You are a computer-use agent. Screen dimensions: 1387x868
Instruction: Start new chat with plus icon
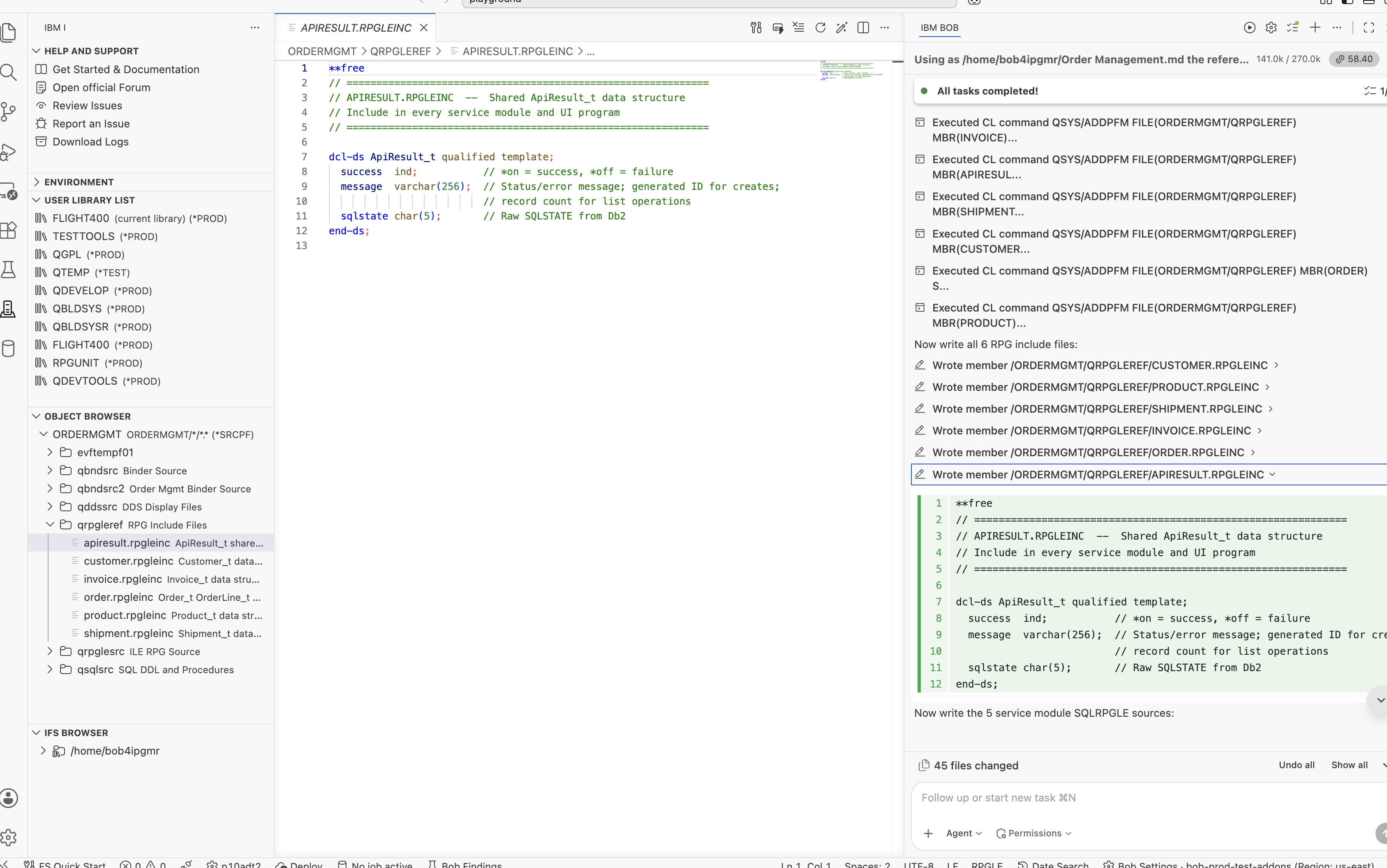tap(1315, 27)
